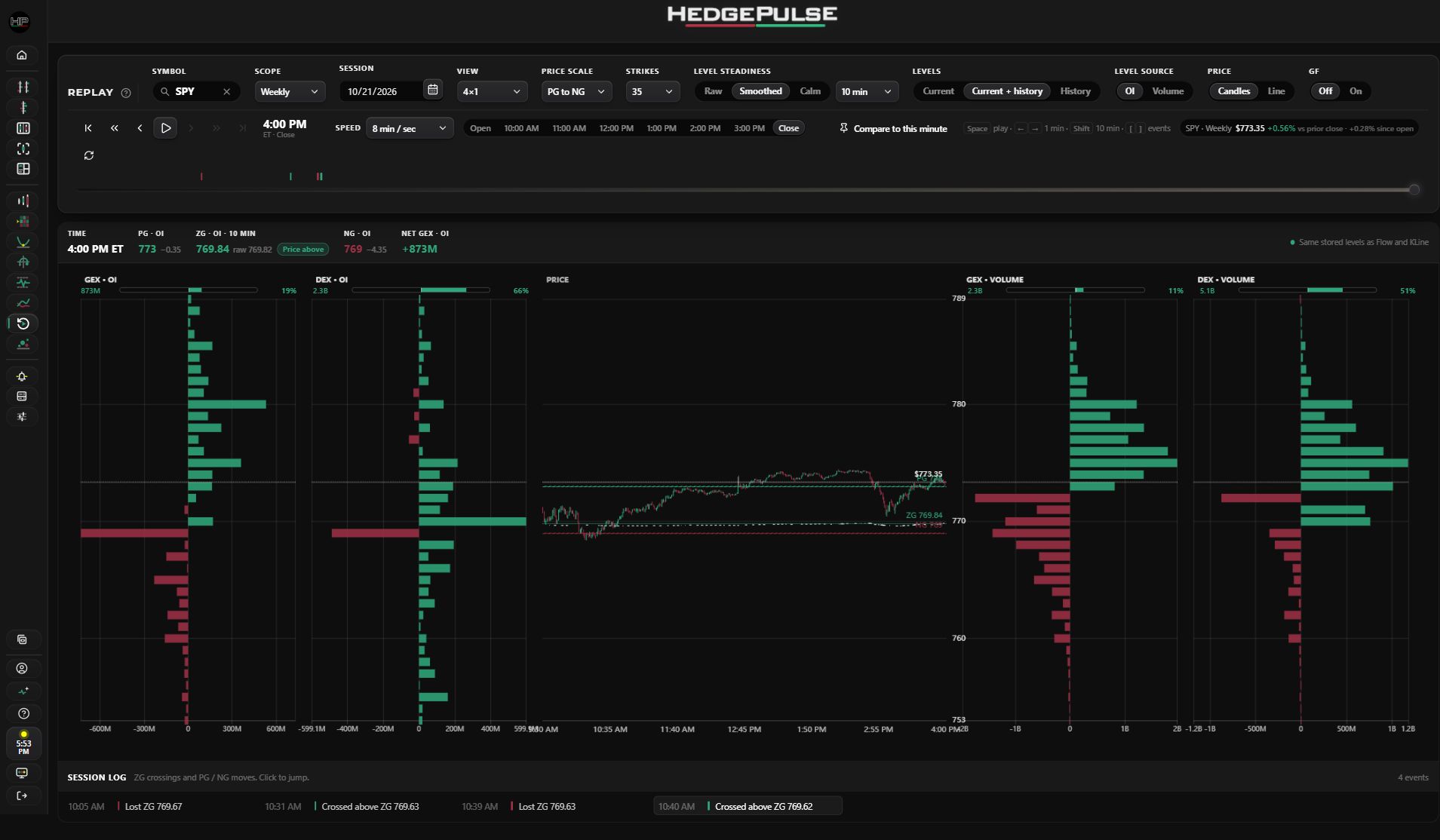Image resolution: width=1440 pixels, height=840 pixels.
Task: Click the logout arrow icon in sidebar
Action: point(22,796)
